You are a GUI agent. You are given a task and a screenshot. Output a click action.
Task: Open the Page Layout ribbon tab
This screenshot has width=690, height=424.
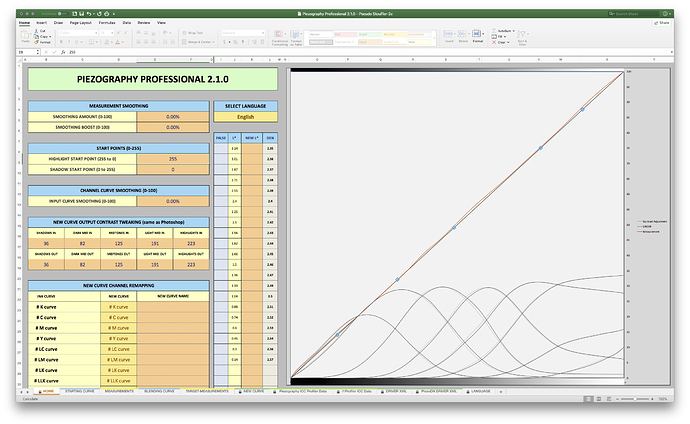[x=81, y=22]
